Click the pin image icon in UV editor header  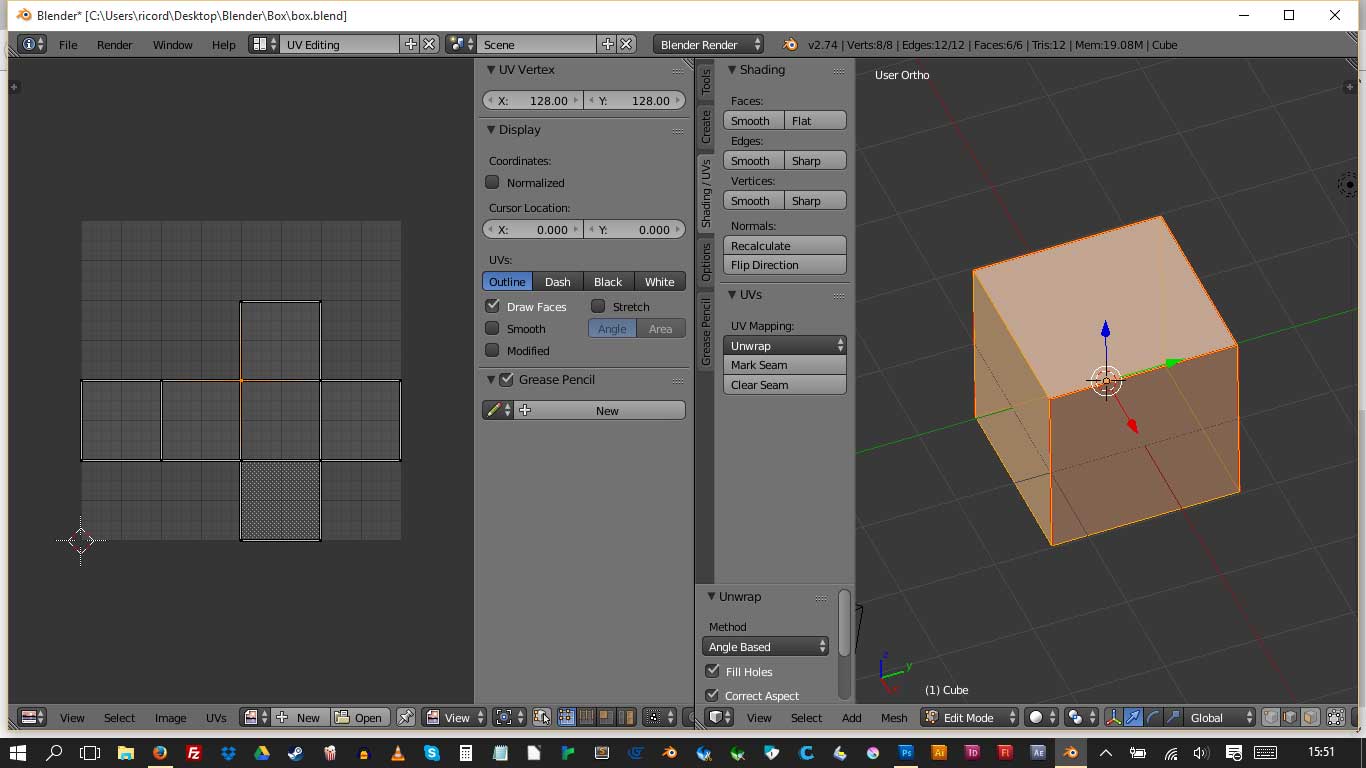[x=405, y=717]
